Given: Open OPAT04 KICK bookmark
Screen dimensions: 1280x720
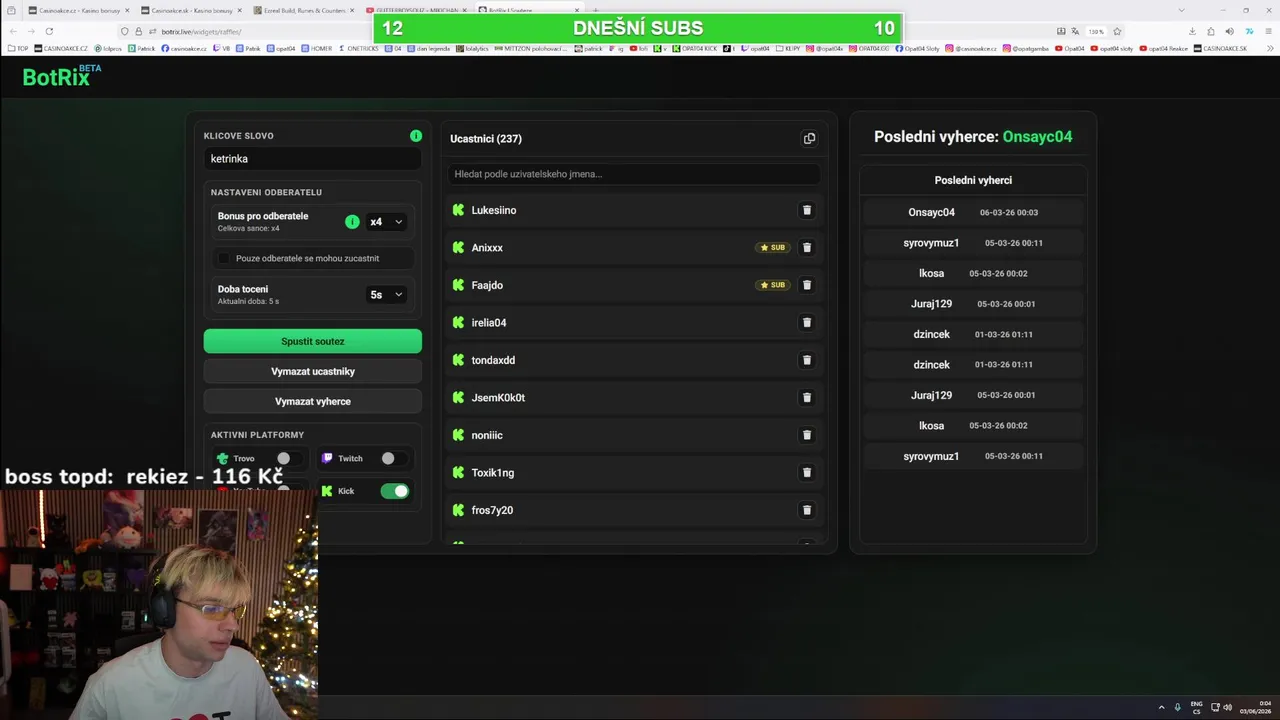Looking at the screenshot, I should click(x=695, y=48).
